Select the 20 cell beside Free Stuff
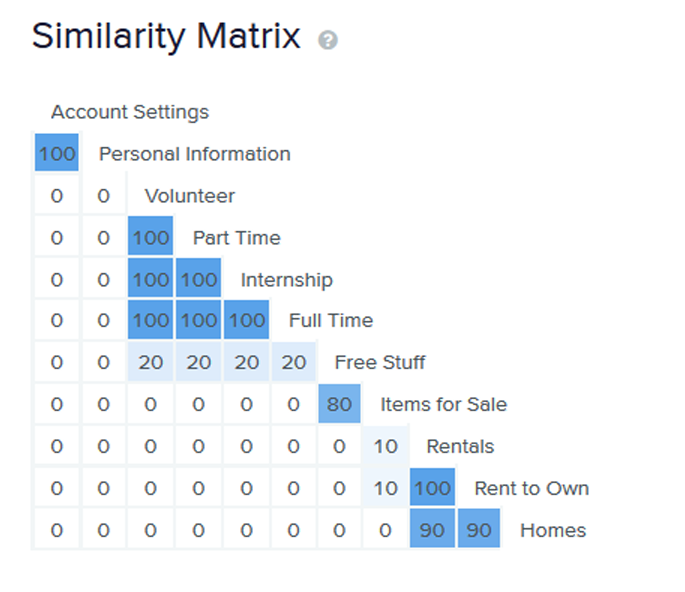Viewport: 685px width, 592px height. click(294, 362)
